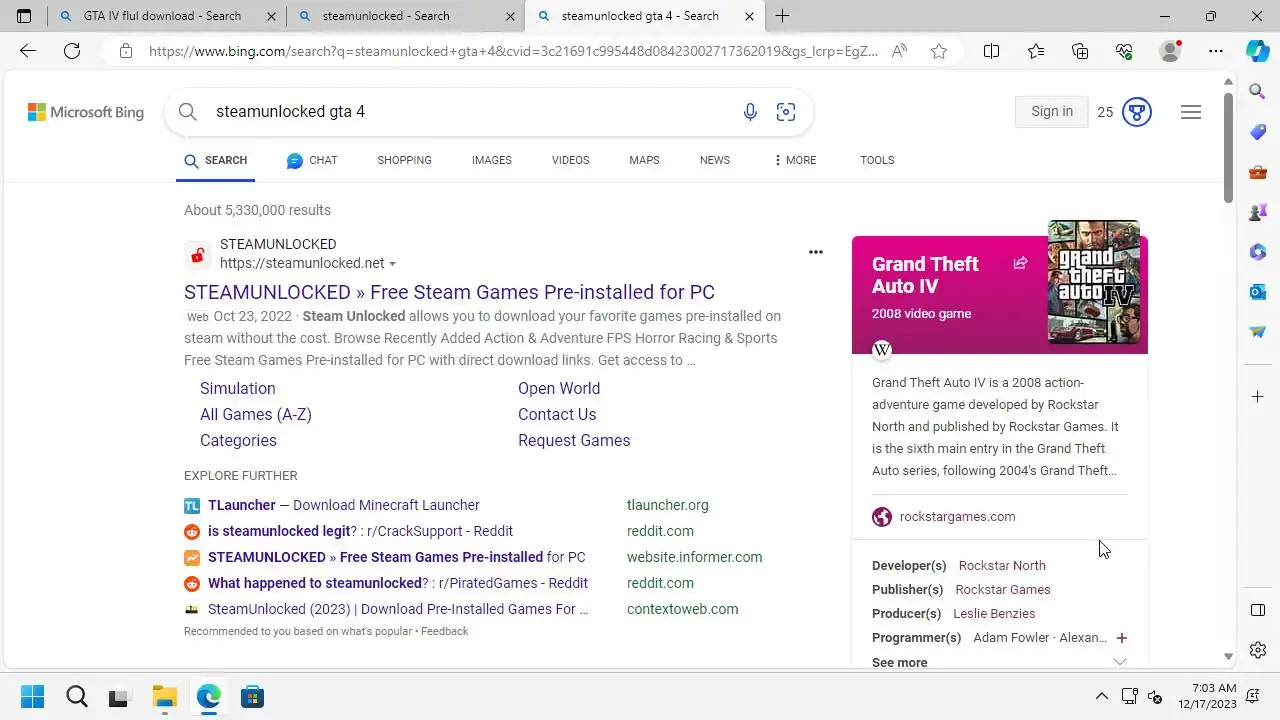Switch to the CHAT tab

[312, 160]
